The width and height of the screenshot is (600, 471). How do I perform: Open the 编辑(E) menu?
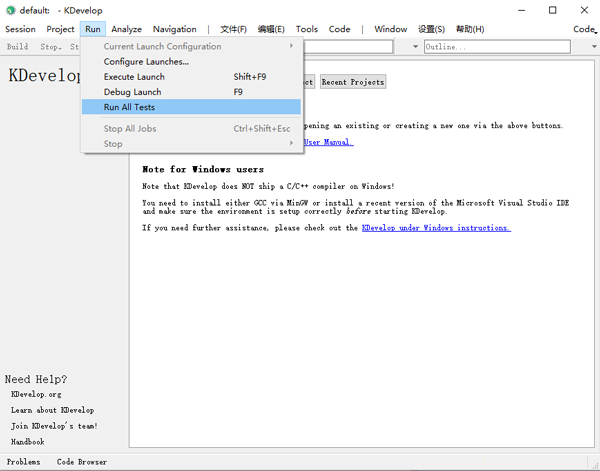click(271, 29)
